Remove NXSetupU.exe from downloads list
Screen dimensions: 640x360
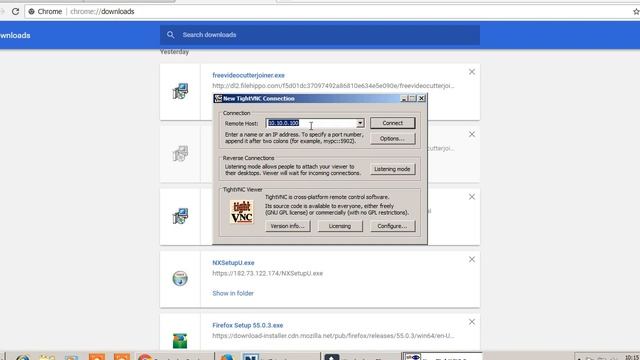coord(472,259)
